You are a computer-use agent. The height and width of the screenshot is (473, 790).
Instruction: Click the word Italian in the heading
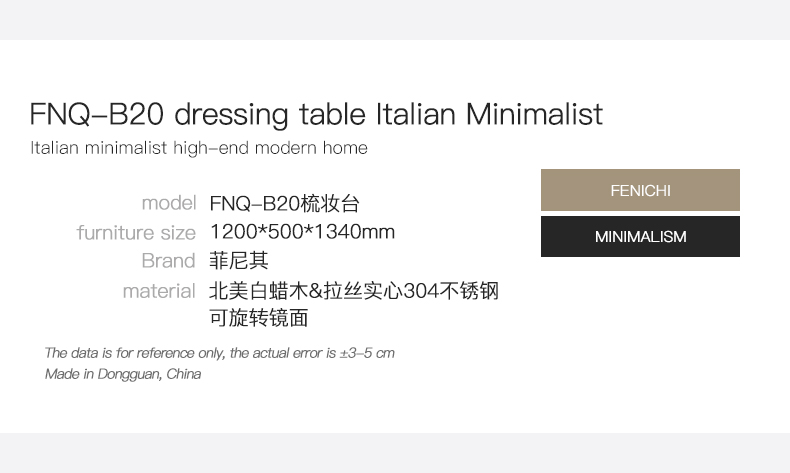416,113
